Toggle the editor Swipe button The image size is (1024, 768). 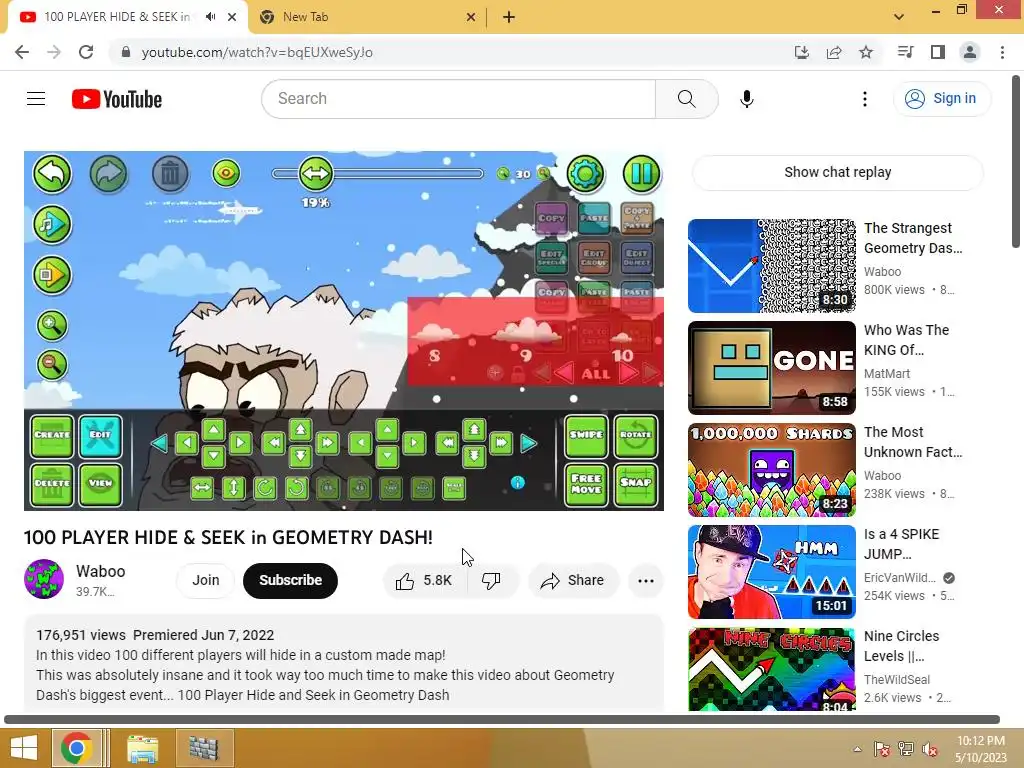pos(586,435)
